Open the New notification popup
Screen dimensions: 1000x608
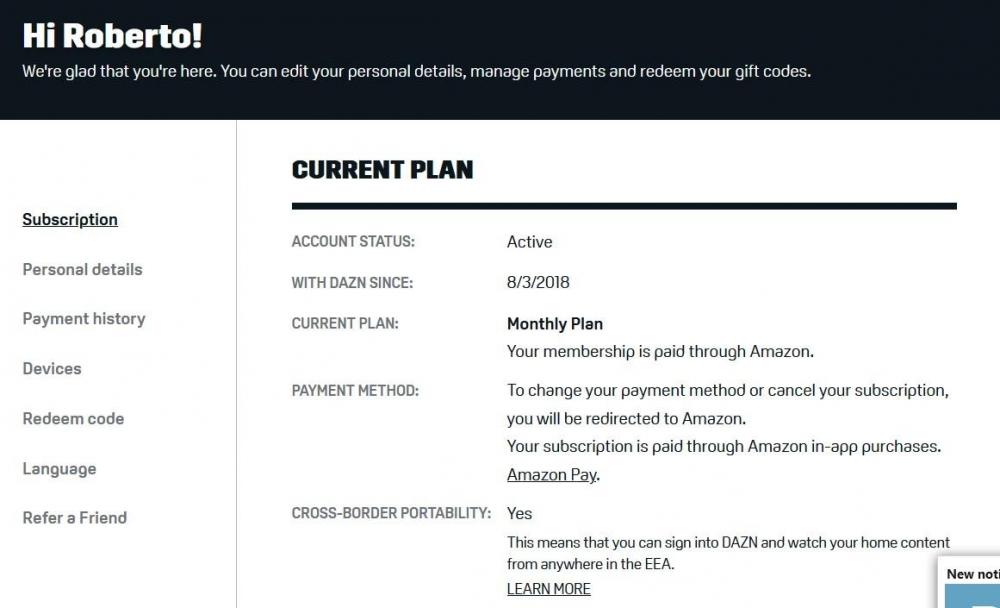click(972, 574)
